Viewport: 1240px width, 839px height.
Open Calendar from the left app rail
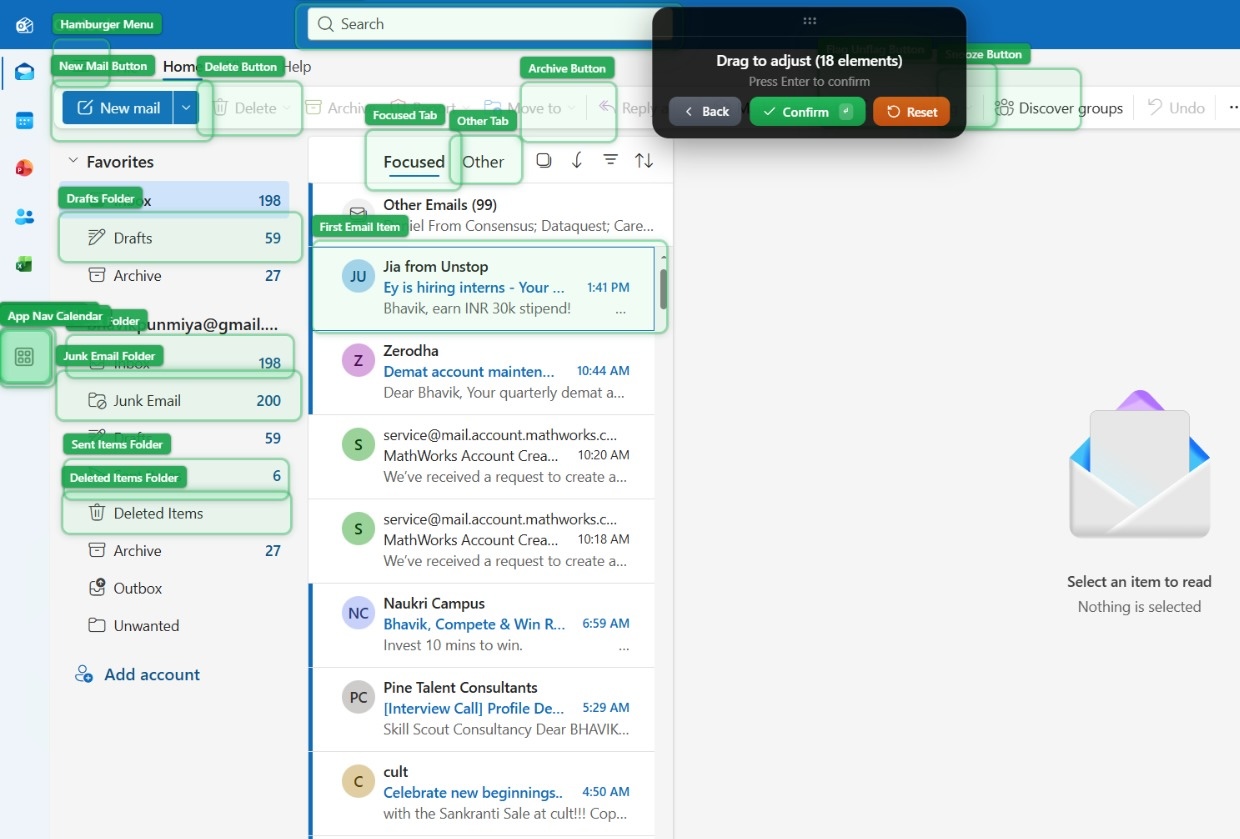pyautogui.click(x=24, y=121)
